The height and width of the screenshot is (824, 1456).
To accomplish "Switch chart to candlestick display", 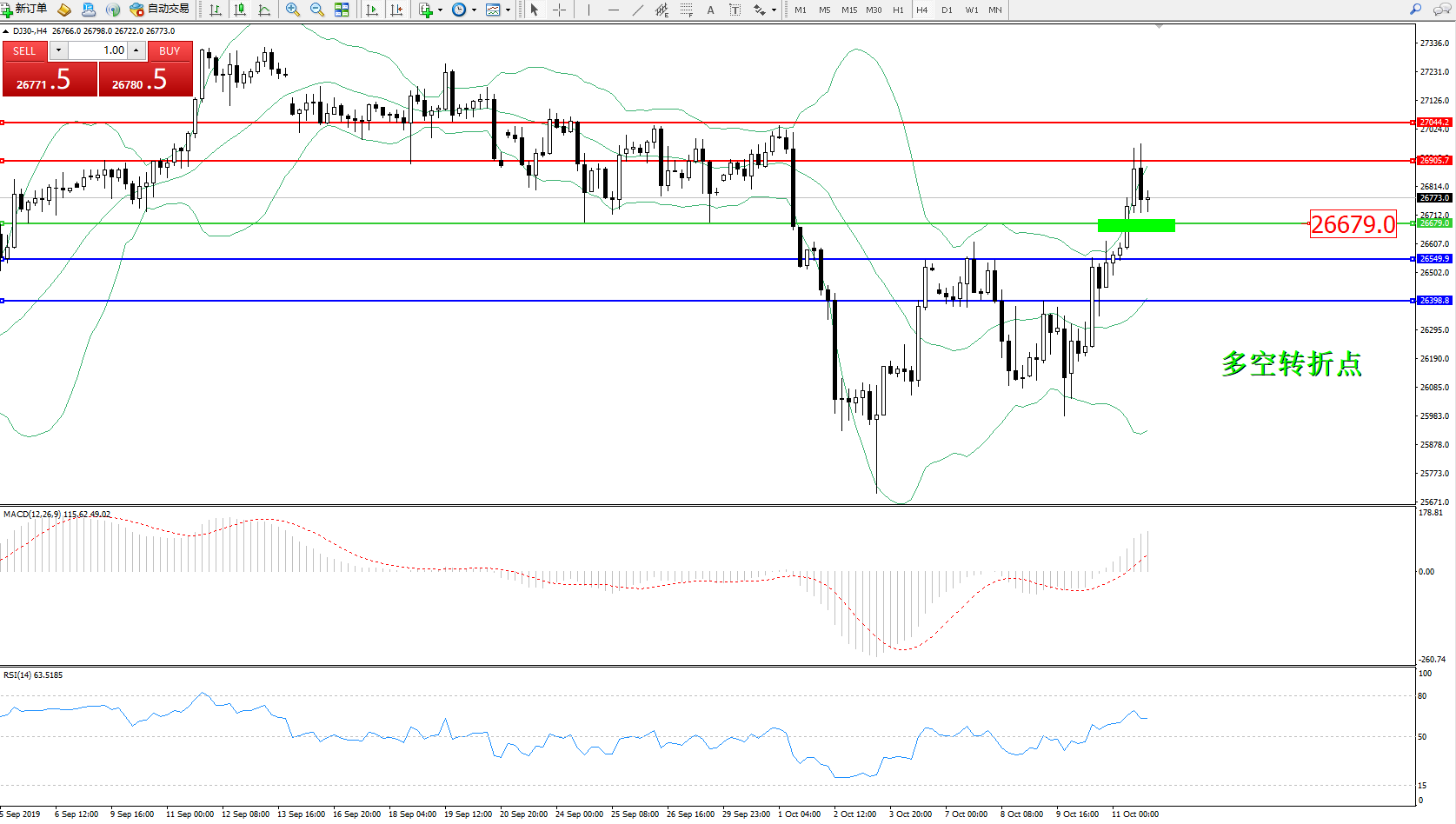I will (240, 10).
